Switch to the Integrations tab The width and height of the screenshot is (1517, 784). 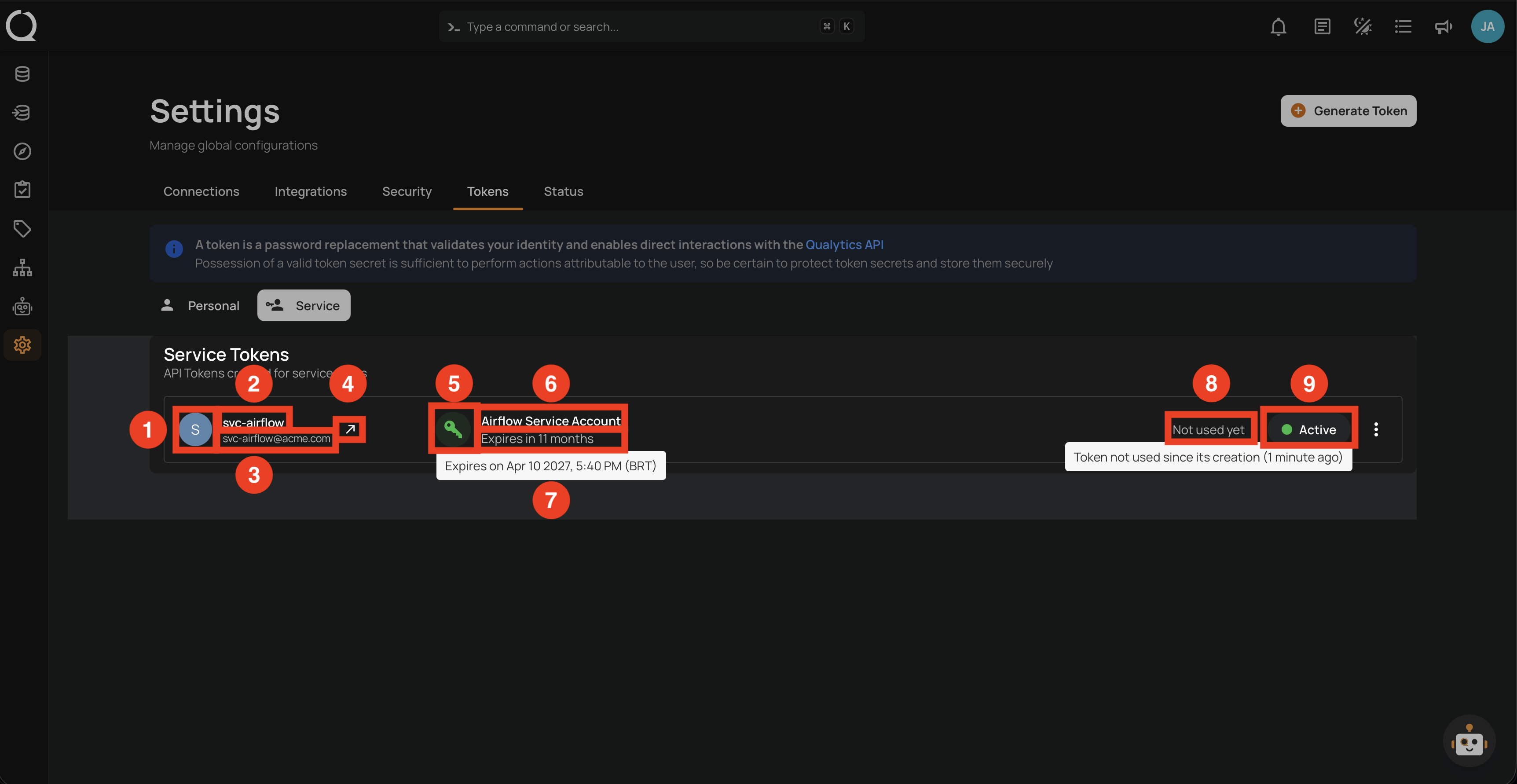point(310,191)
